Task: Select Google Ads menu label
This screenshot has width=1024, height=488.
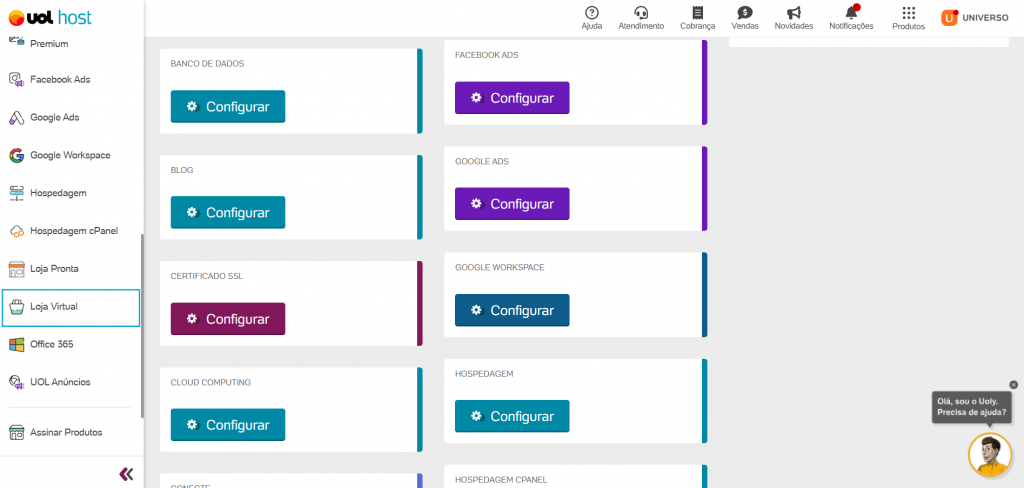Action: pyautogui.click(x=55, y=118)
